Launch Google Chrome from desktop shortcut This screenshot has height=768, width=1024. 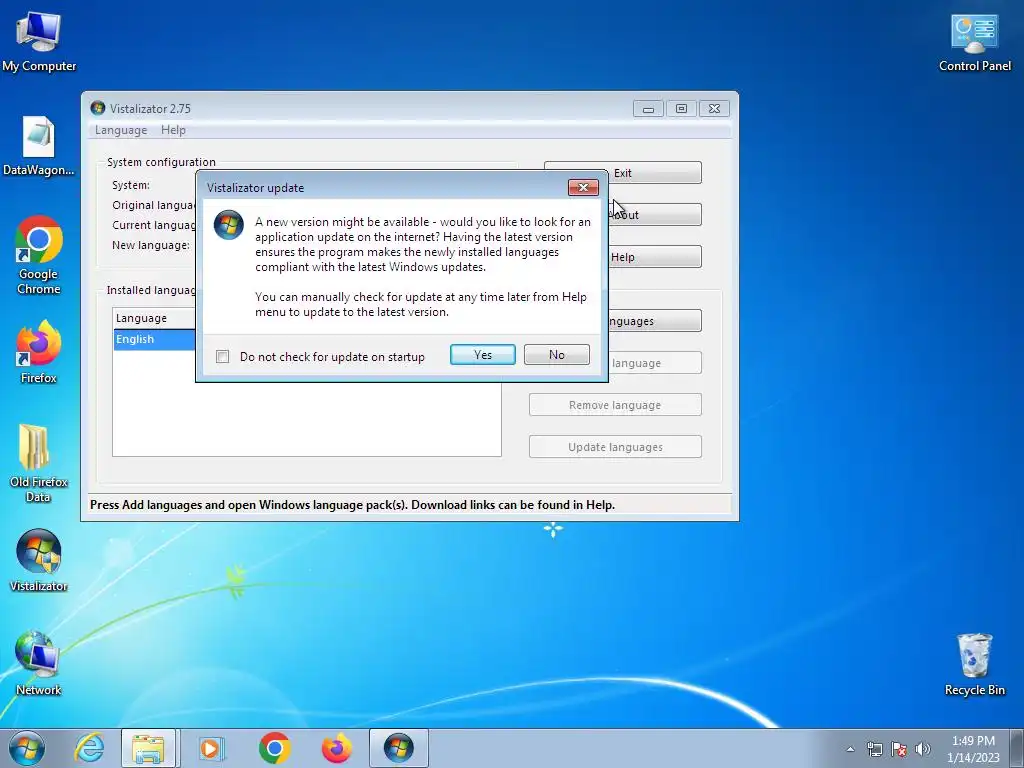39,255
